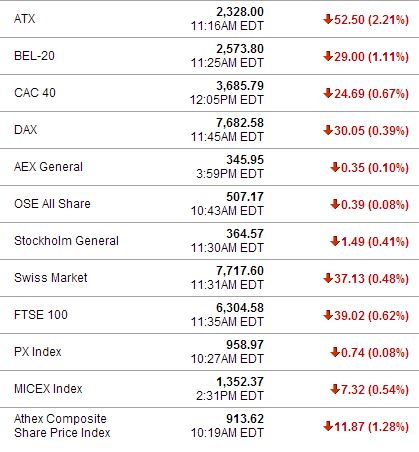Click the down arrow icon for DAX
This screenshot has height=452, width=419.
pyautogui.click(x=328, y=130)
